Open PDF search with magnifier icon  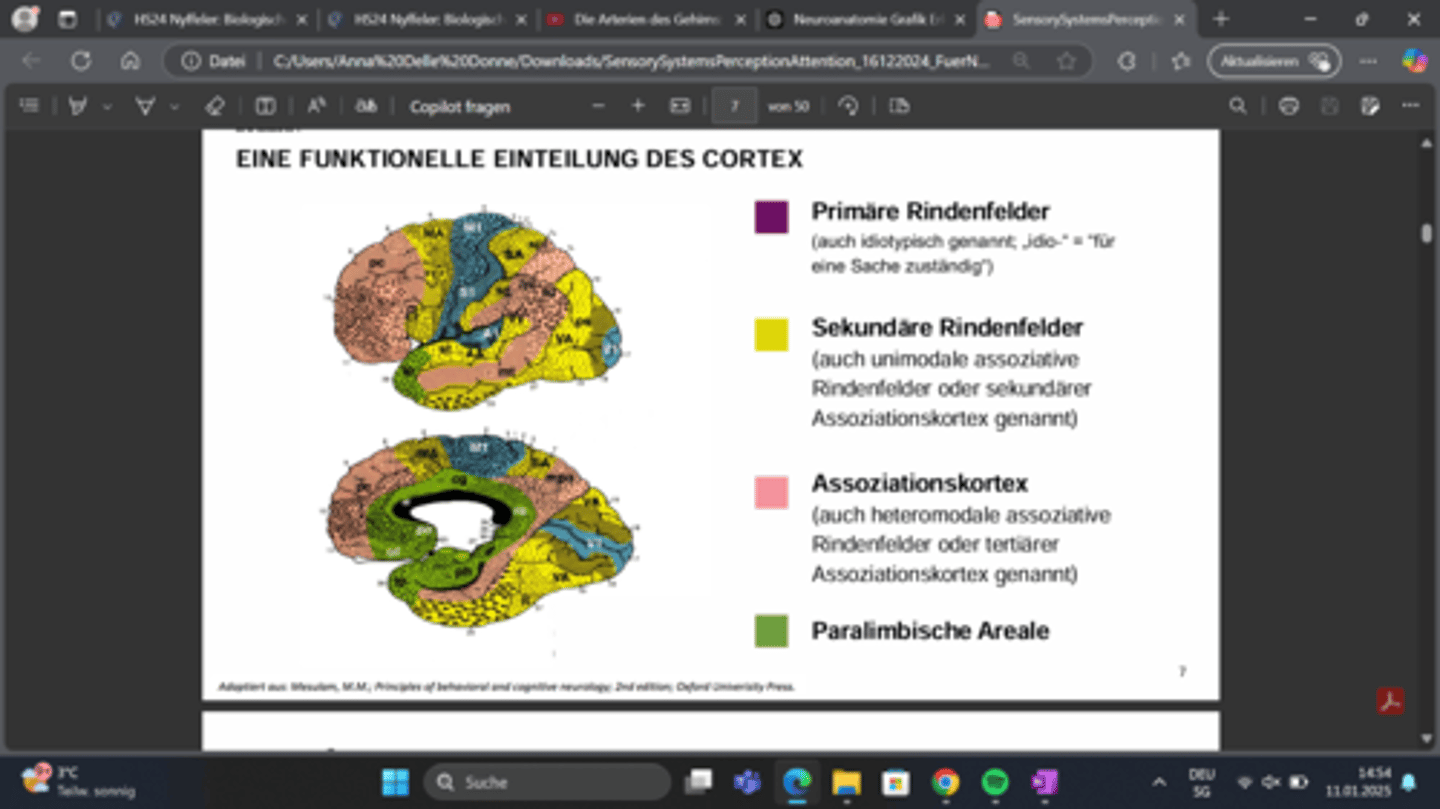[x=1238, y=106]
